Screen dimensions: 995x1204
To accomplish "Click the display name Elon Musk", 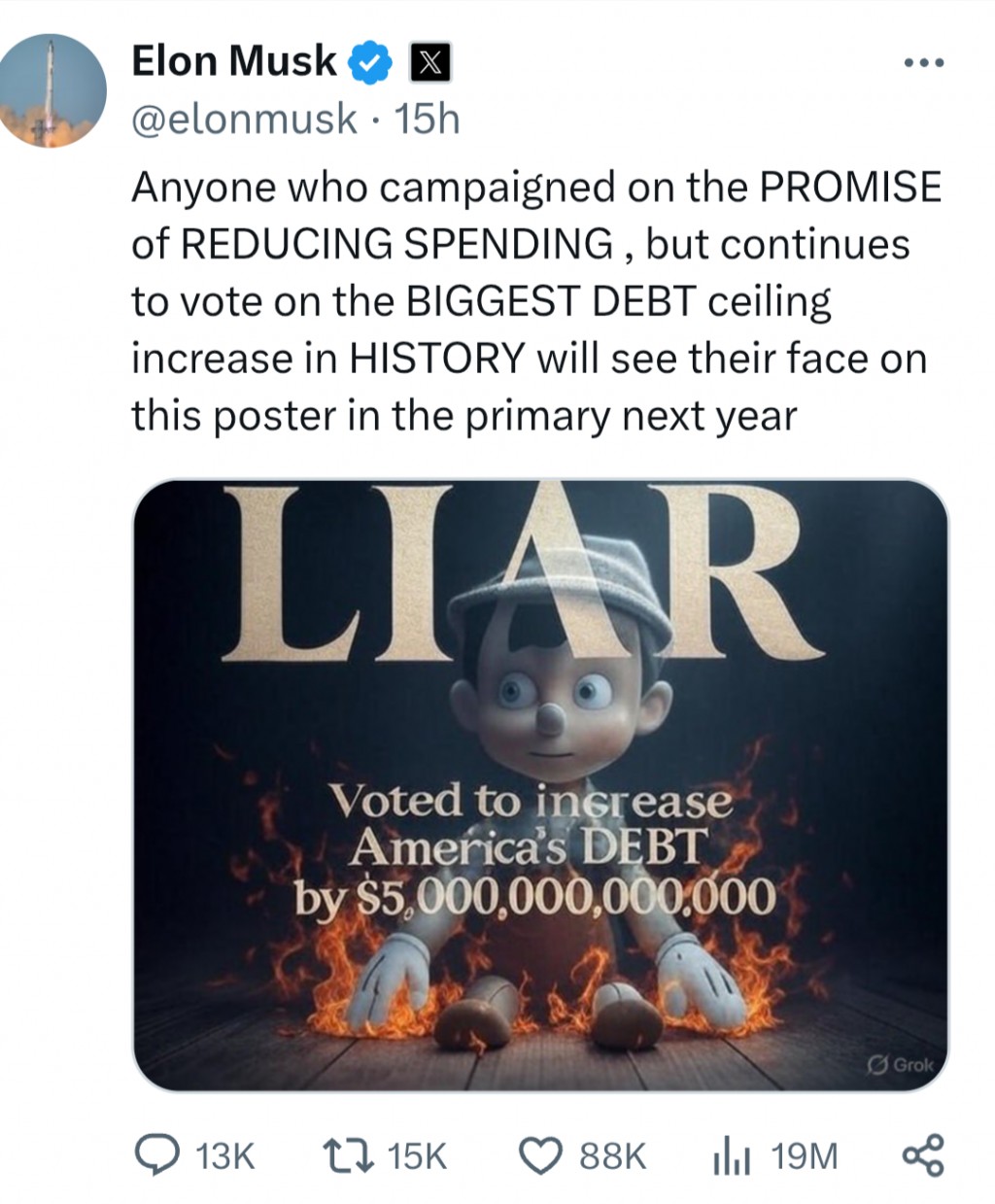I will (x=233, y=62).
